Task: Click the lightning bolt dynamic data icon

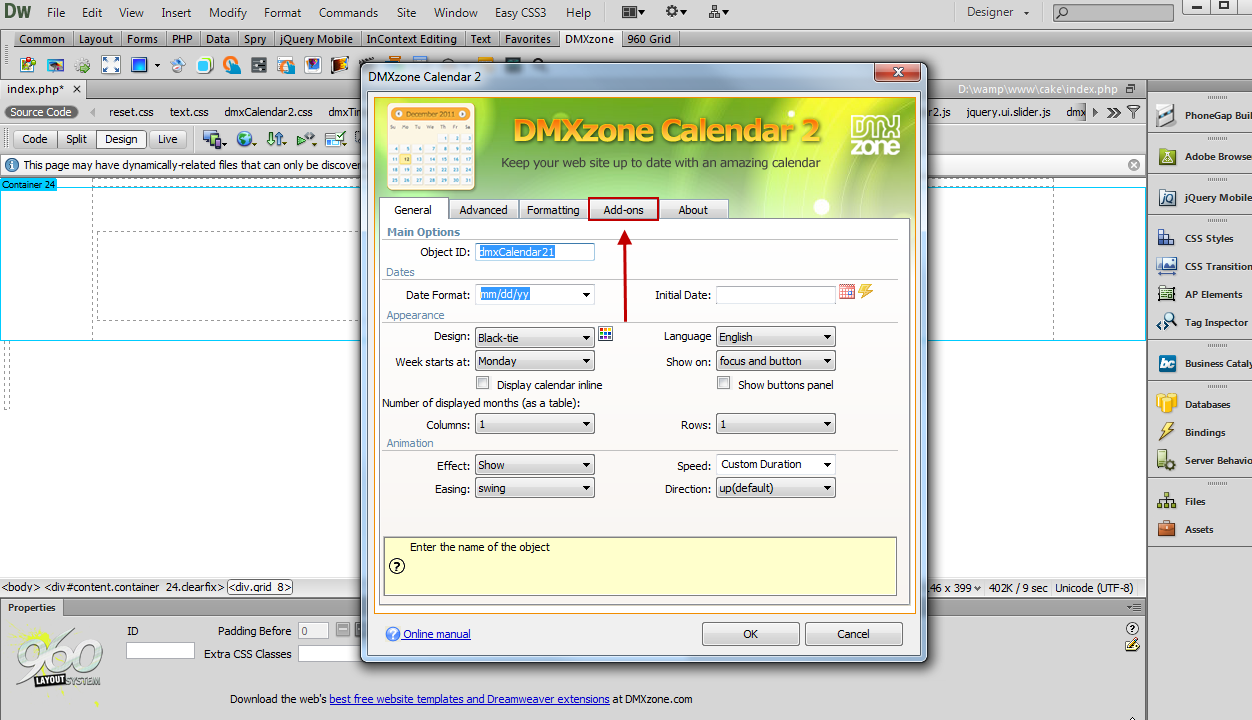Action: click(866, 292)
